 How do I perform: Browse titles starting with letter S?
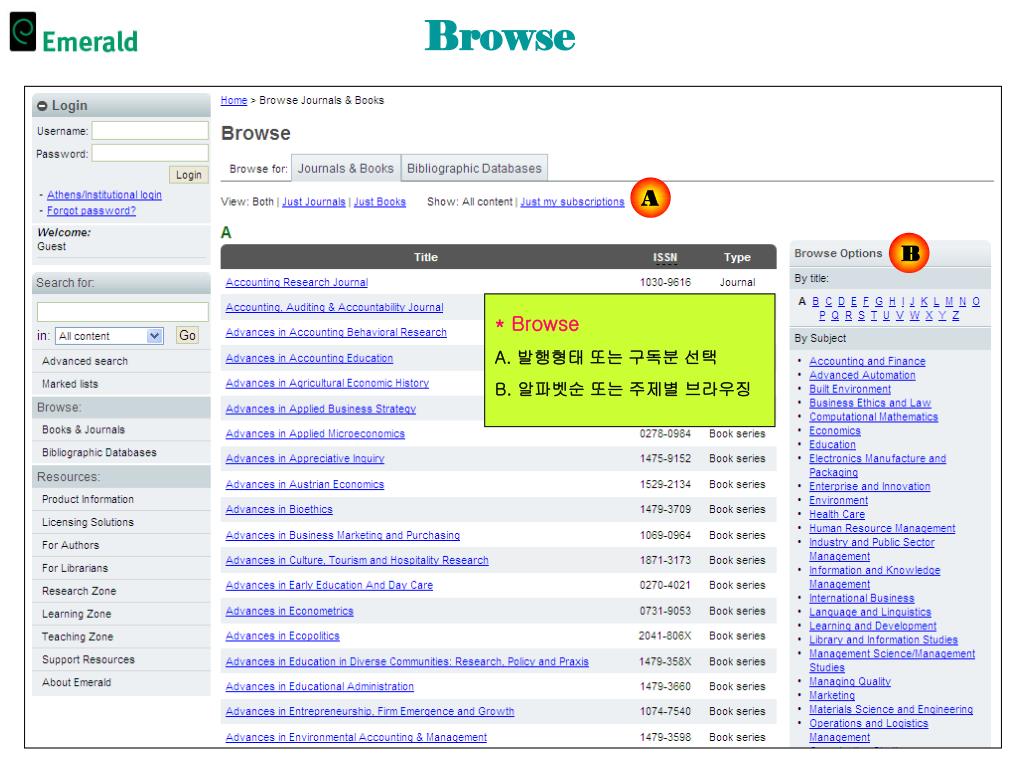[861, 316]
